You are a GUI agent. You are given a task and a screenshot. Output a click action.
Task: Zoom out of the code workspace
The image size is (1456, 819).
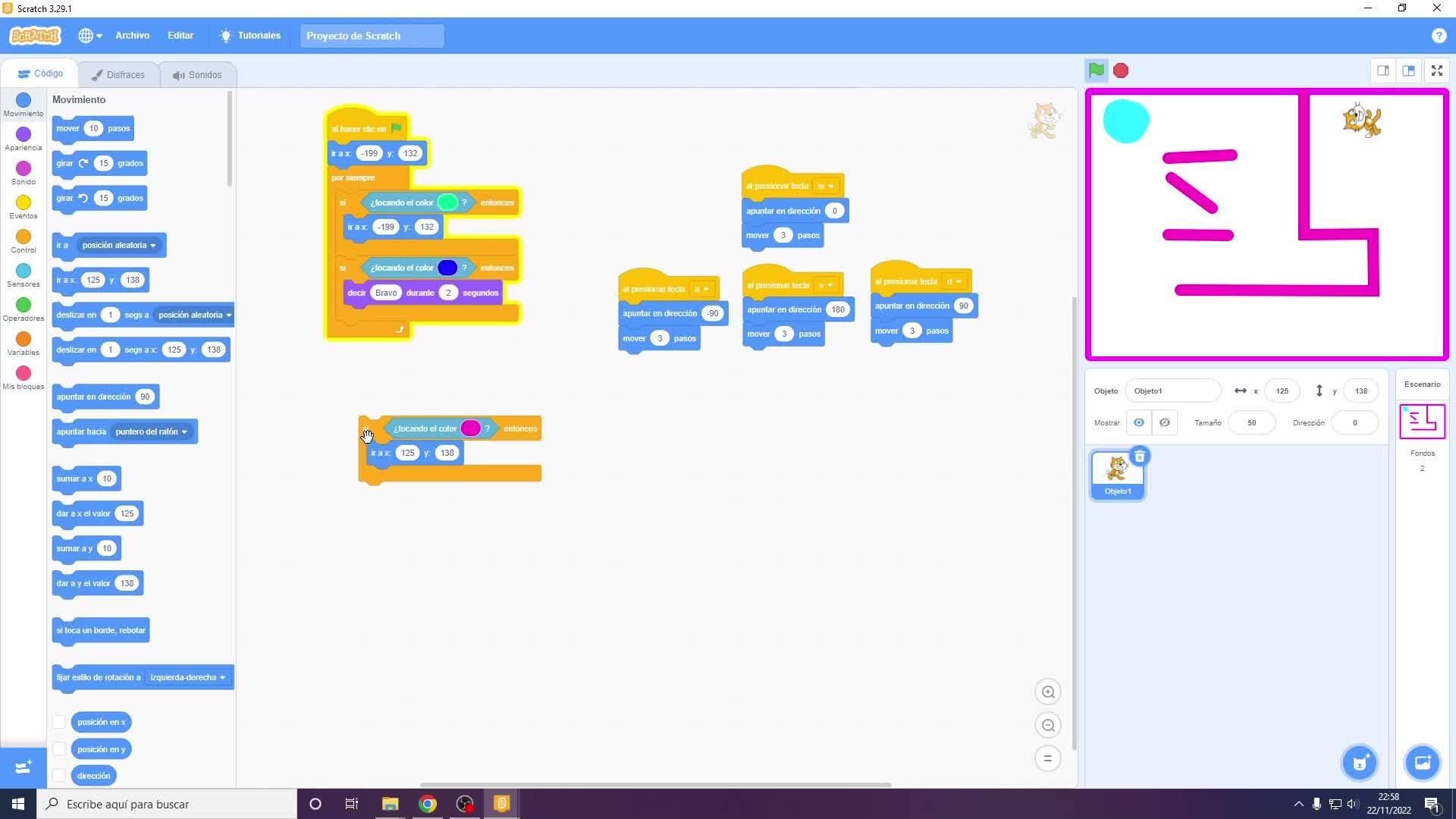pos(1048,725)
